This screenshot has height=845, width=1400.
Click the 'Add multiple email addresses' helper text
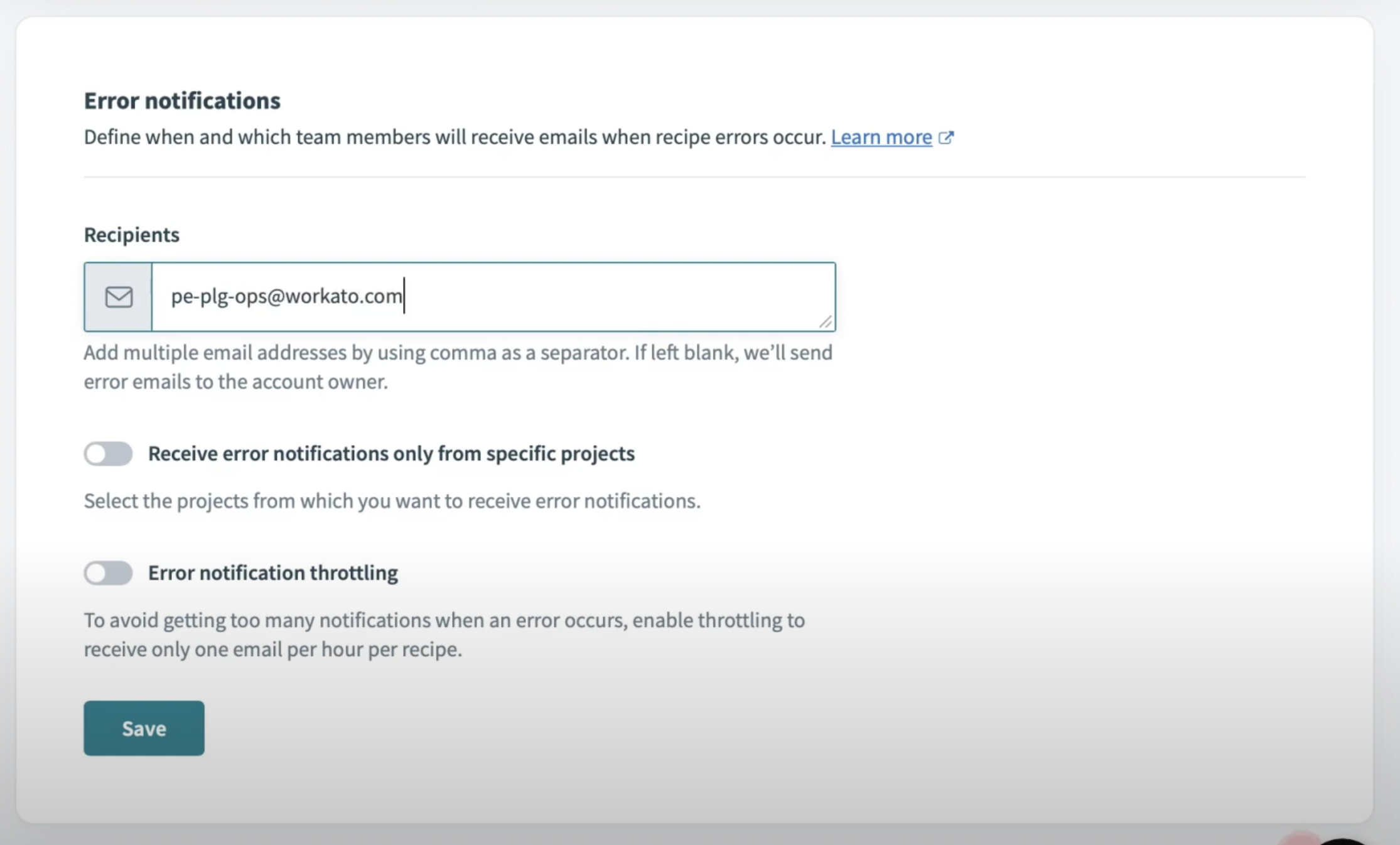coord(458,367)
